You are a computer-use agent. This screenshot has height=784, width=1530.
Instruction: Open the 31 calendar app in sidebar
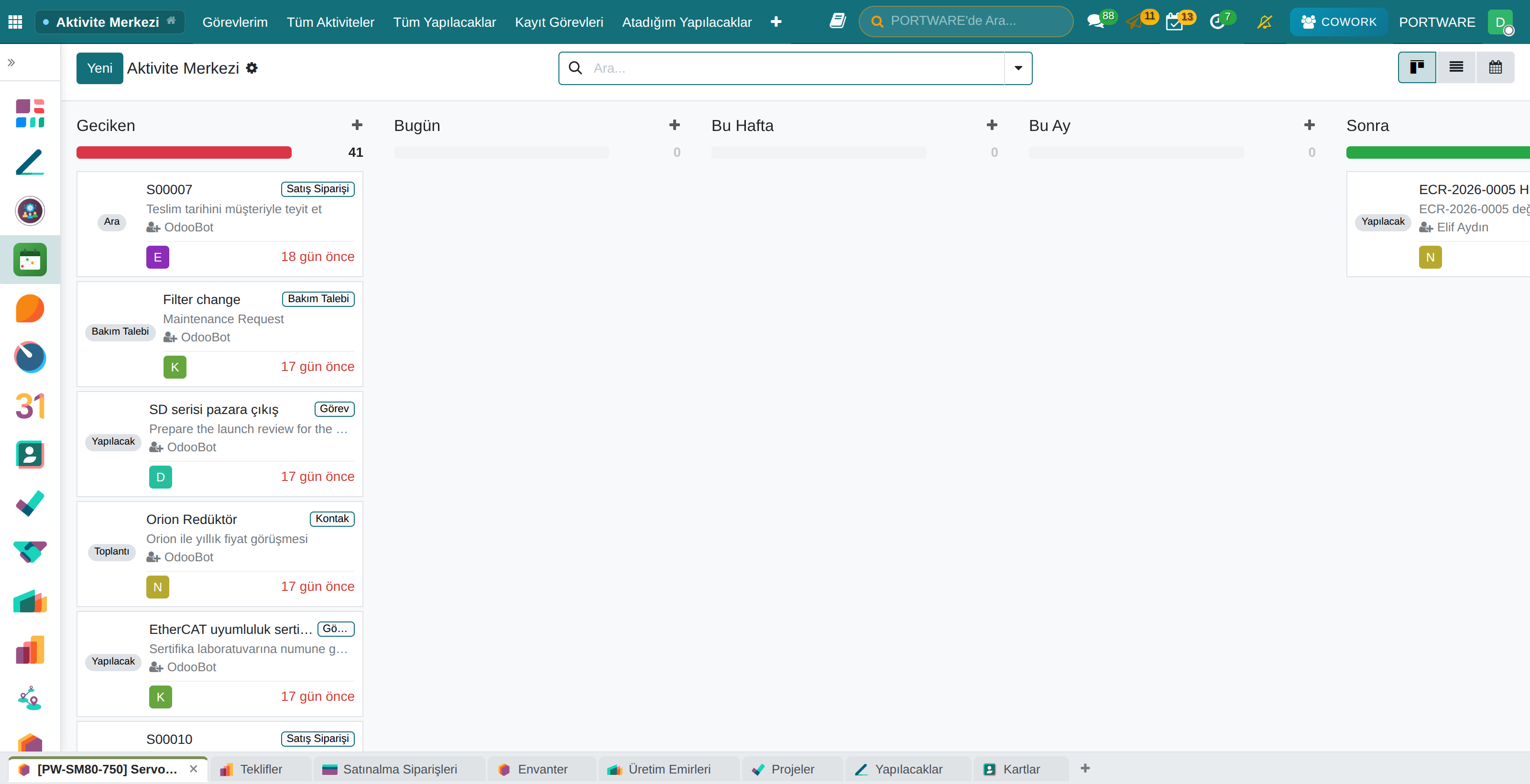(30, 406)
